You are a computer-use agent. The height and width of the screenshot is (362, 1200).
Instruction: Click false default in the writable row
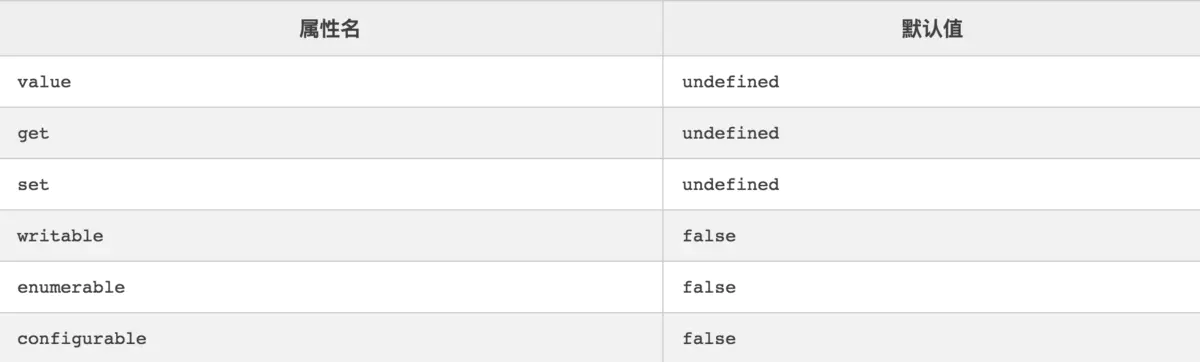tap(709, 236)
